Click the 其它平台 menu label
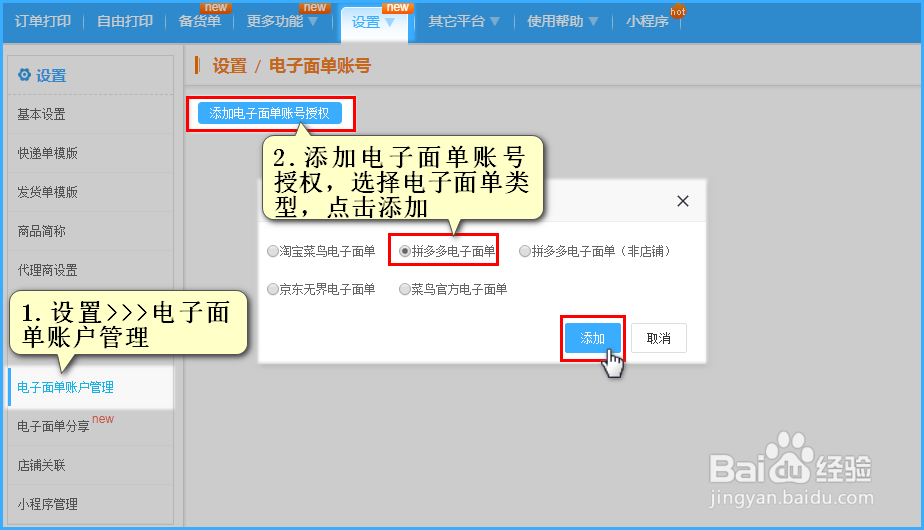Viewport: 924px width, 530px height. pos(456,21)
